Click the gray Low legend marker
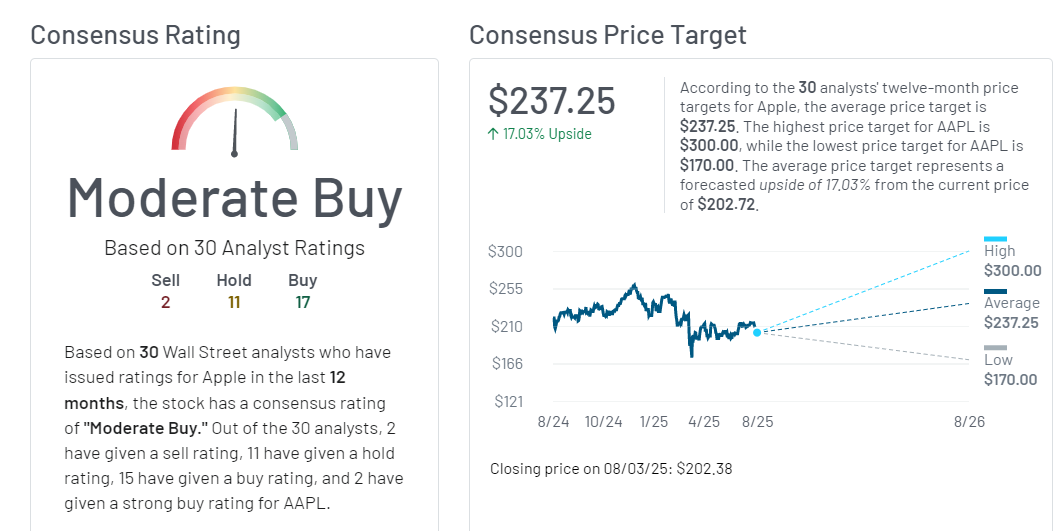The height and width of the screenshot is (531, 1053). click(x=995, y=348)
